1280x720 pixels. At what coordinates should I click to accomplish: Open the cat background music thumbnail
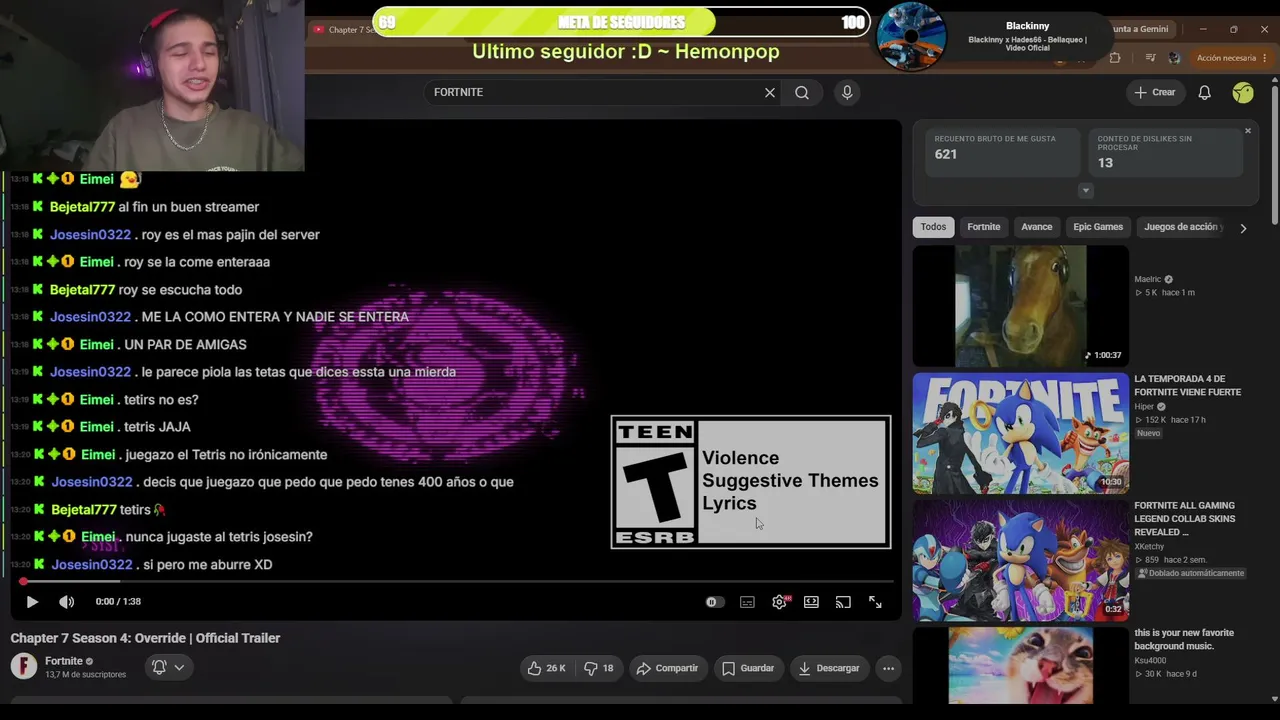tap(1020, 665)
